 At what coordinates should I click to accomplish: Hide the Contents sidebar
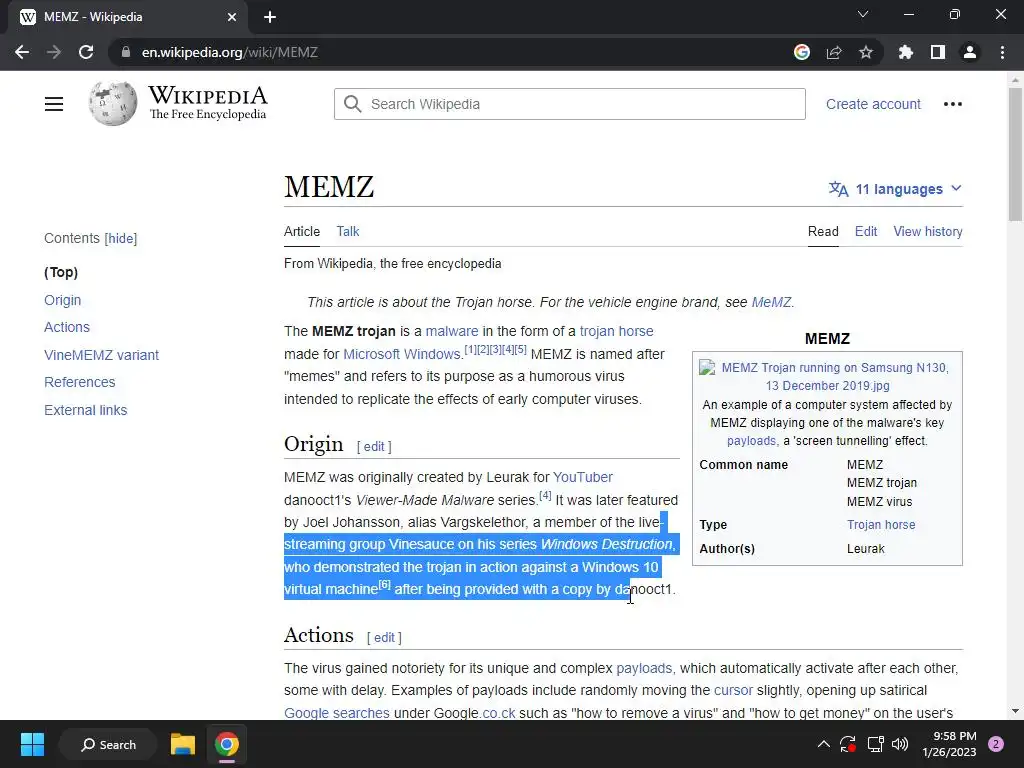121,238
